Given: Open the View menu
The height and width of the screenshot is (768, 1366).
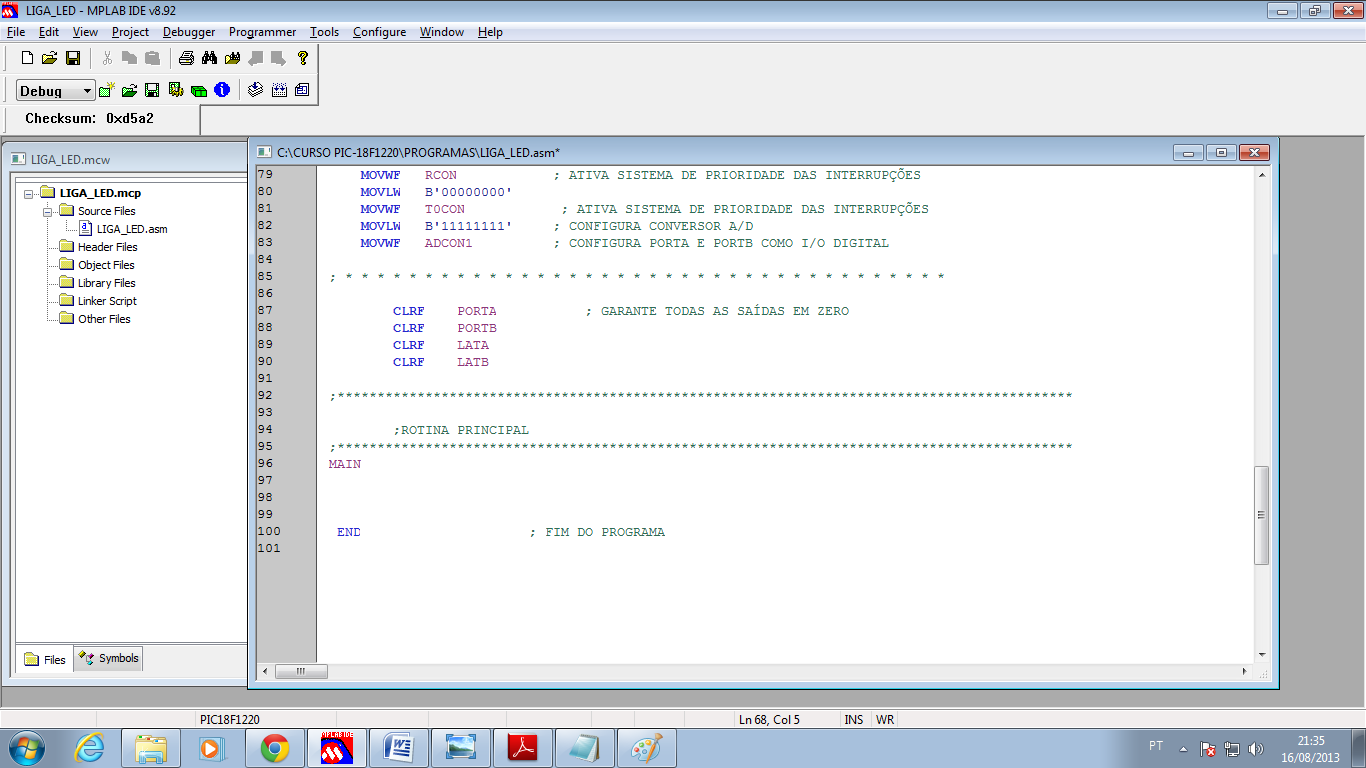Looking at the screenshot, I should [x=85, y=32].
